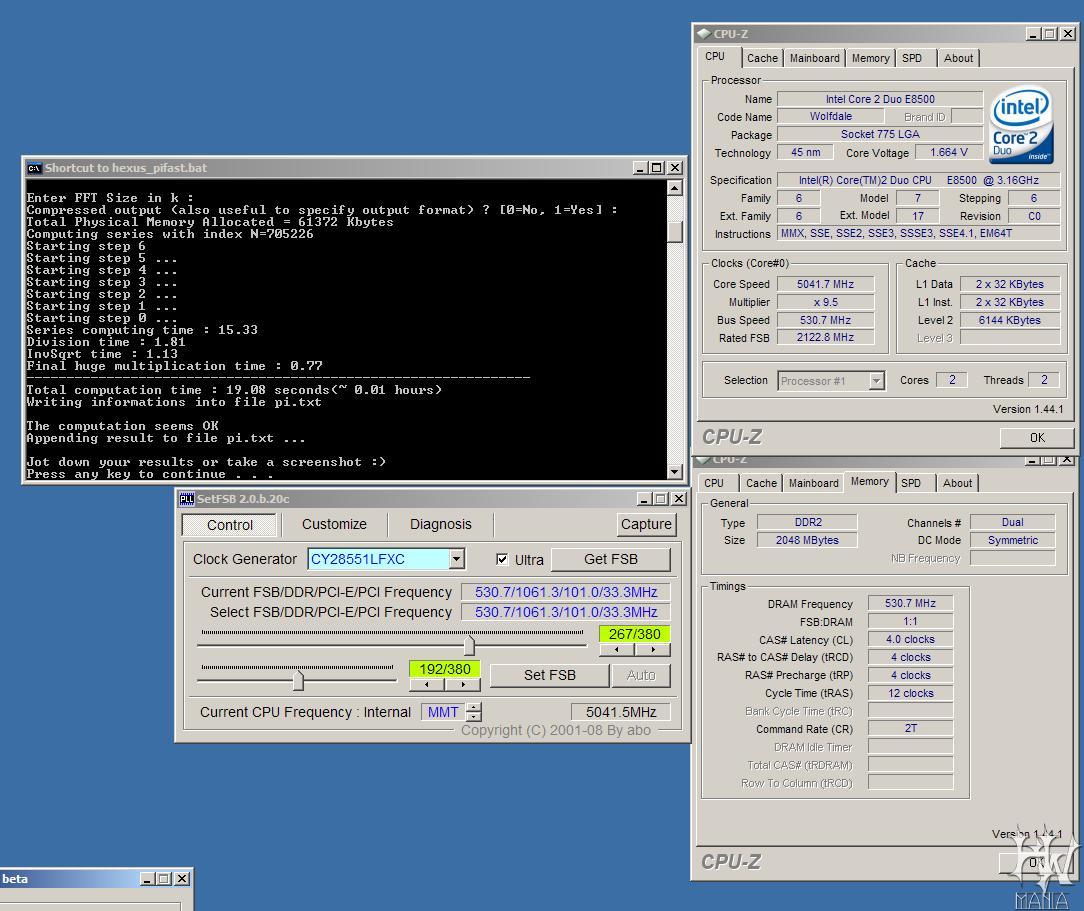Click the up arrow of the MMT spinner
The height and width of the screenshot is (911, 1084).
pos(474,707)
